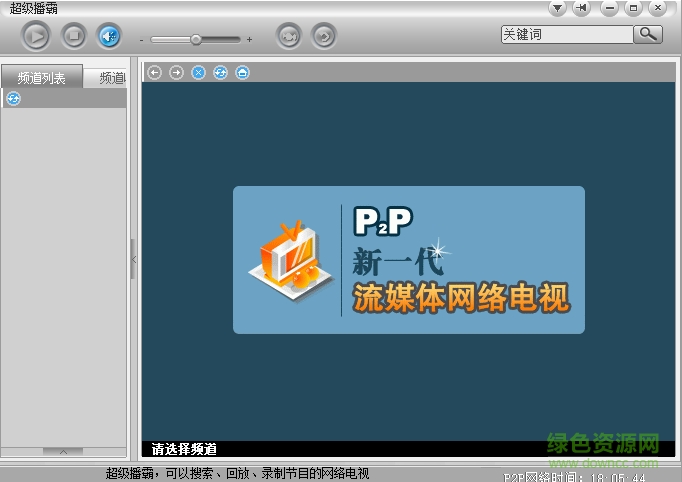The width and height of the screenshot is (682, 482).
Task: Refresh the browser pane
Action: [x=221, y=73]
